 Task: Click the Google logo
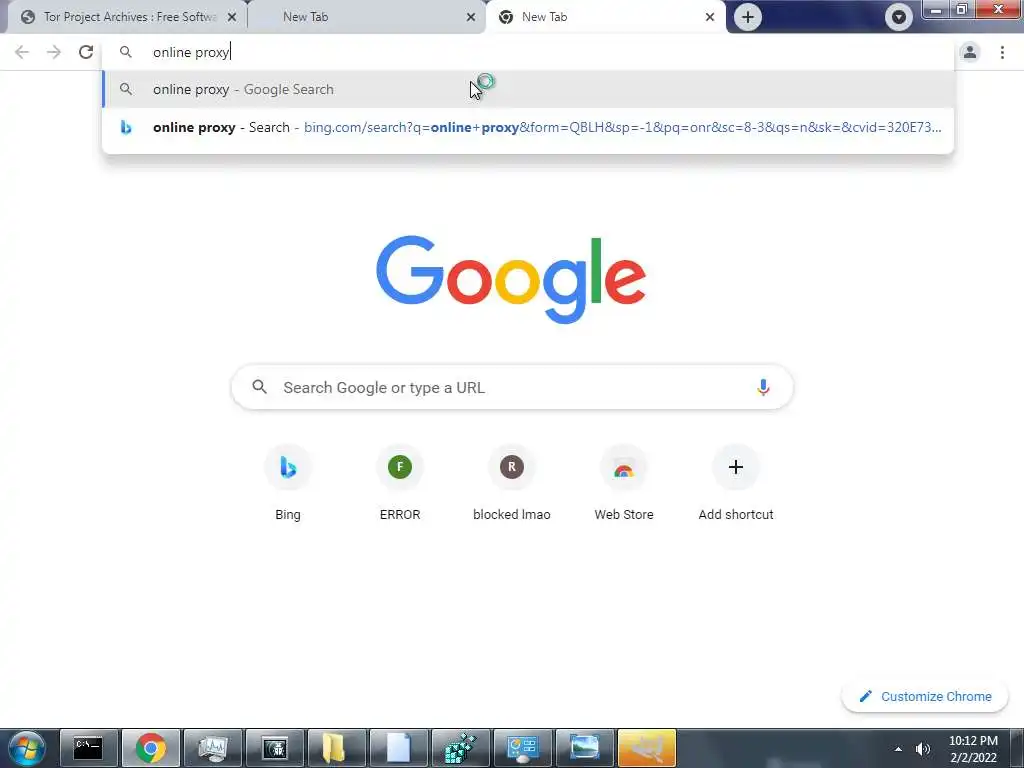pos(511,280)
